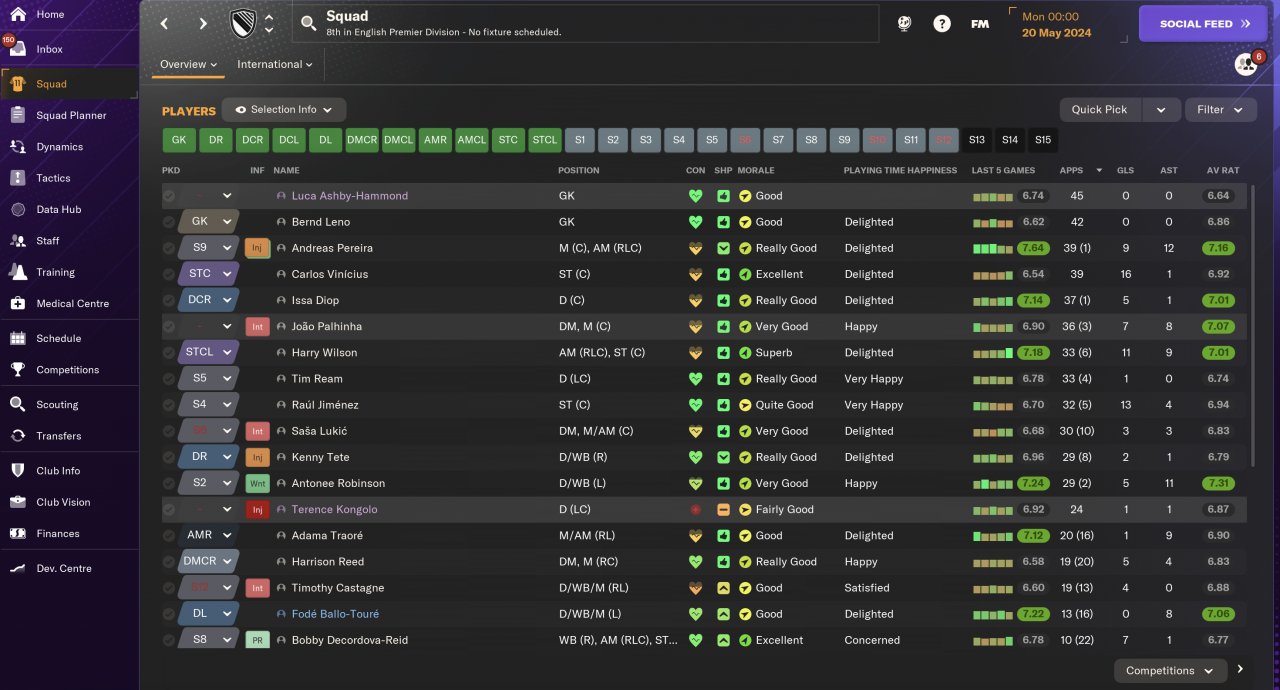The height and width of the screenshot is (690, 1280).
Task: Expand the Selection Info dropdown
Action: pyautogui.click(x=284, y=110)
